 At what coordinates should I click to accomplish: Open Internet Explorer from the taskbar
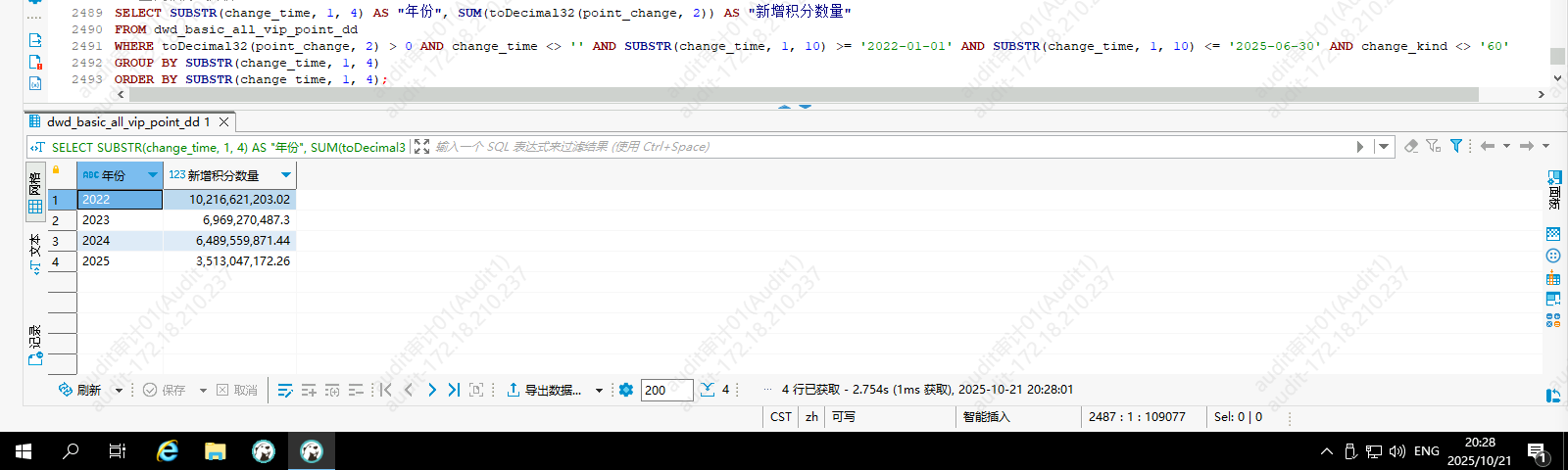click(x=168, y=450)
